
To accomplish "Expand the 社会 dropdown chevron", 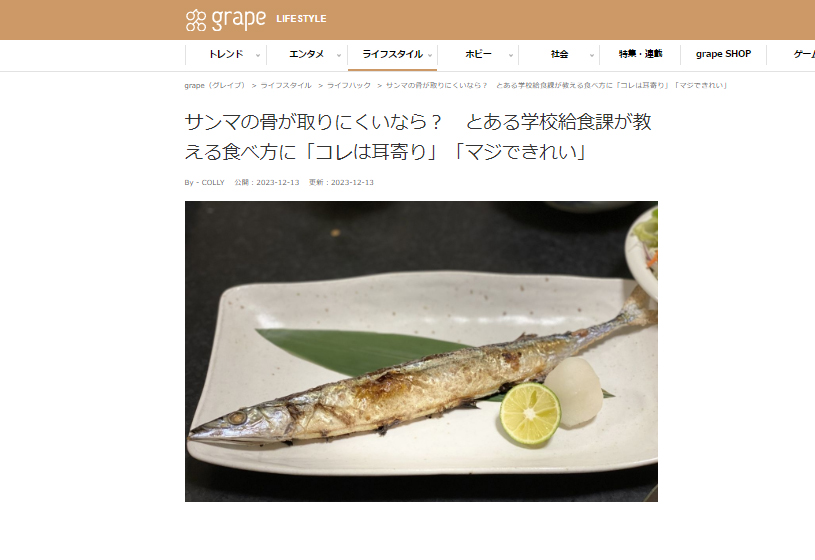I will point(591,55).
